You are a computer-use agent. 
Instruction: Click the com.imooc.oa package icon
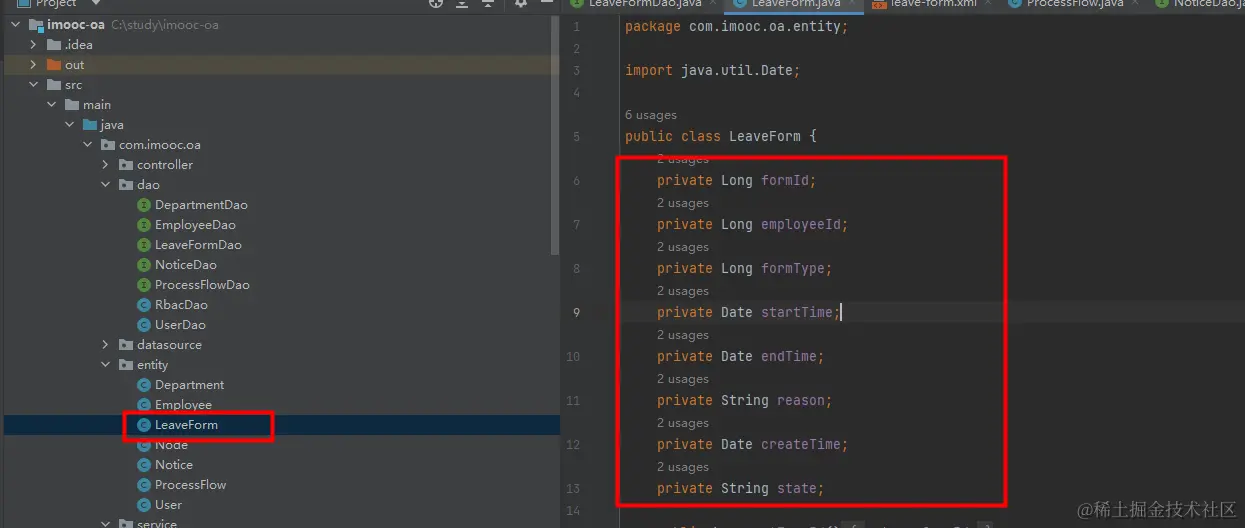point(108,145)
